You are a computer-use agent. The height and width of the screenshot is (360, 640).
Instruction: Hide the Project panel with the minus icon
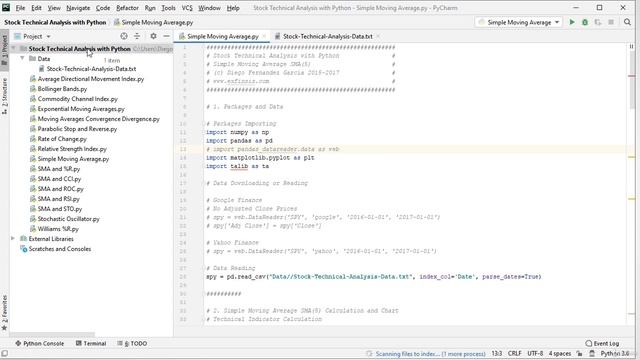point(166,36)
